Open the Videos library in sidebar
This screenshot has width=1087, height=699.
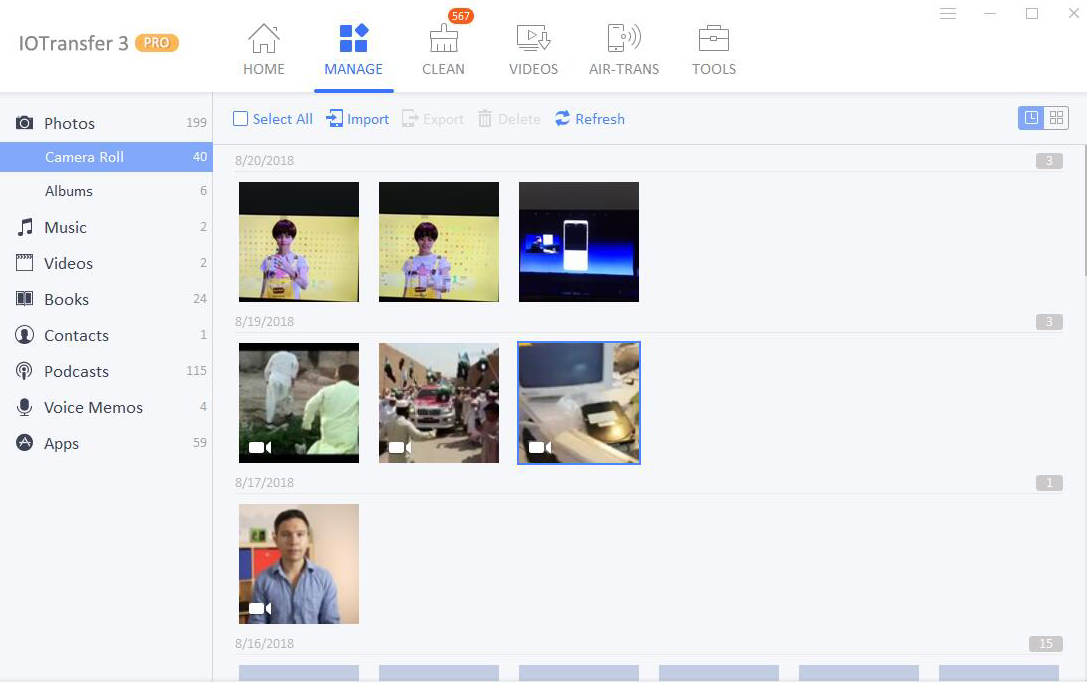(x=68, y=263)
